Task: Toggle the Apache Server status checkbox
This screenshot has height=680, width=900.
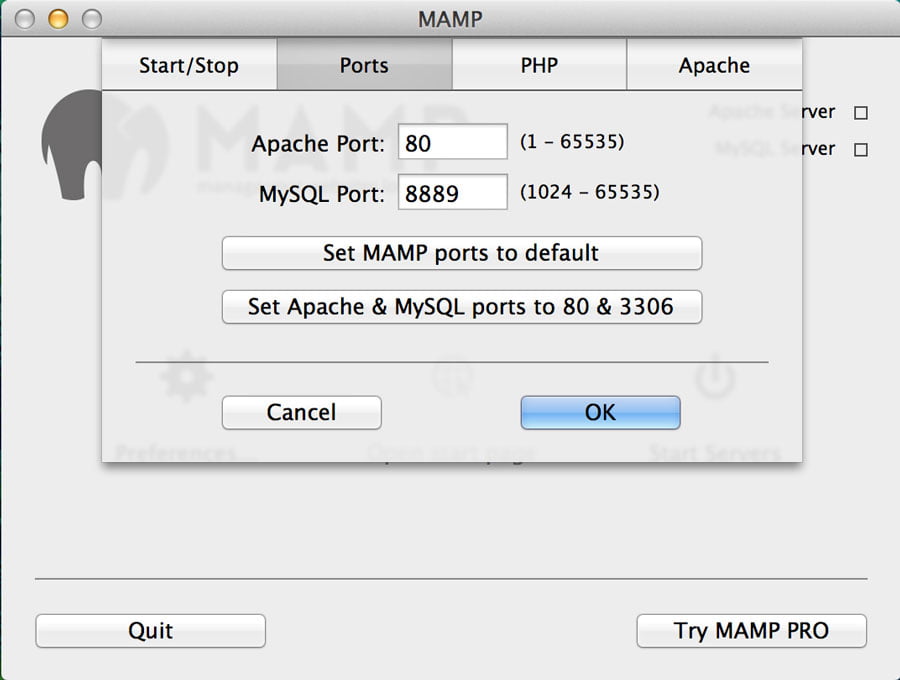Action: pos(860,113)
